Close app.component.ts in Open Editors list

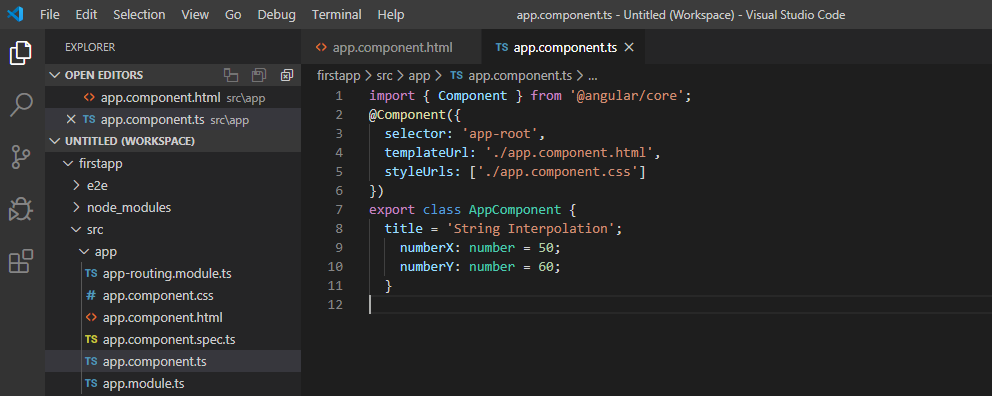[71, 119]
